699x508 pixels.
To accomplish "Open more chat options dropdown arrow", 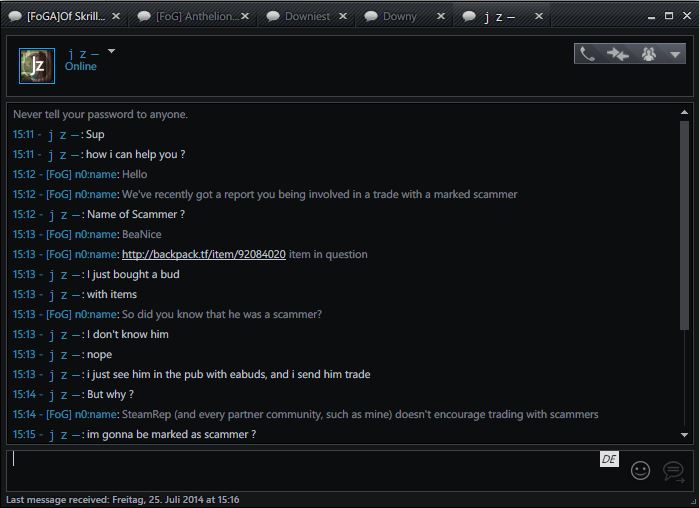I will 675,55.
